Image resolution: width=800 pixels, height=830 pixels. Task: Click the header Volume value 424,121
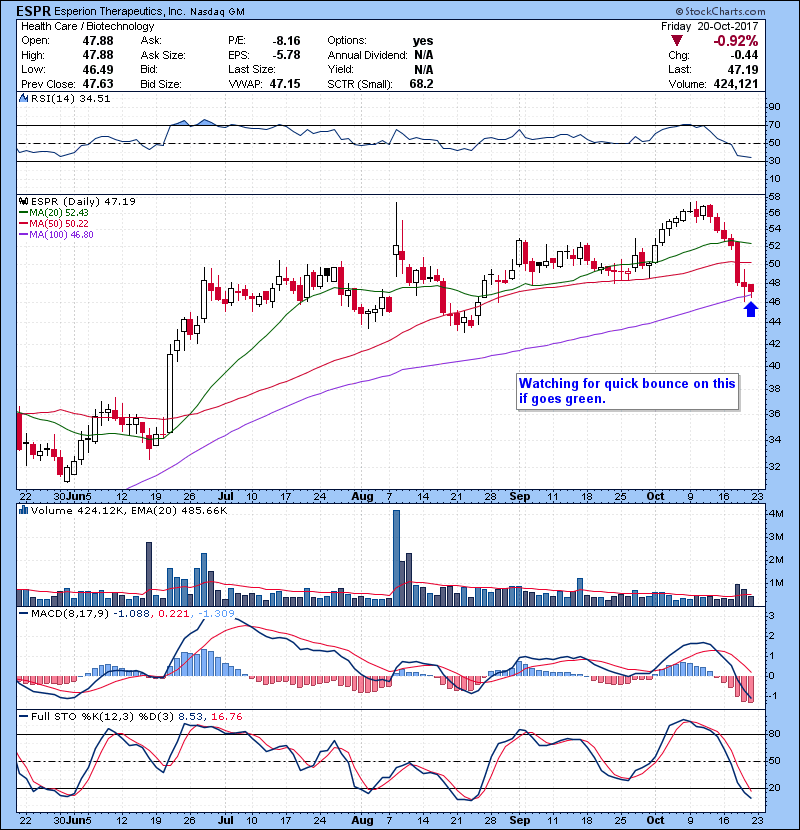[x=735, y=84]
